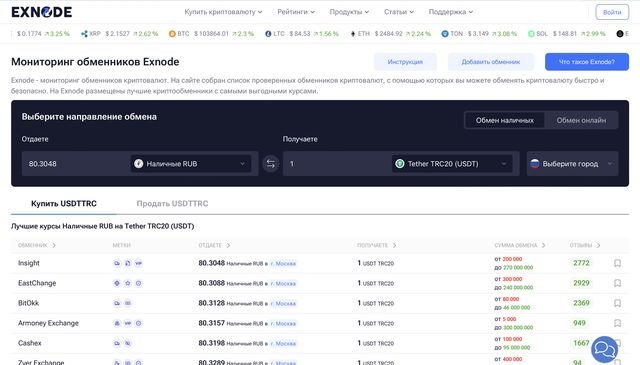Click BitOkk's first label badge

point(117,303)
